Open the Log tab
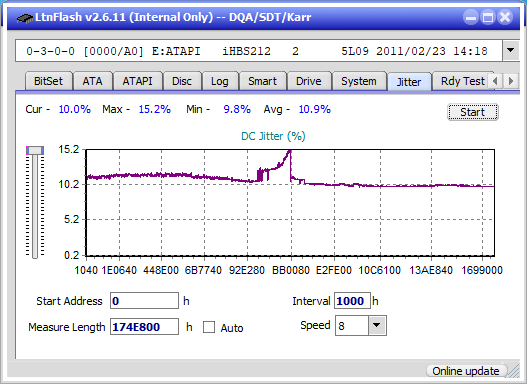527x384 pixels. pos(219,81)
